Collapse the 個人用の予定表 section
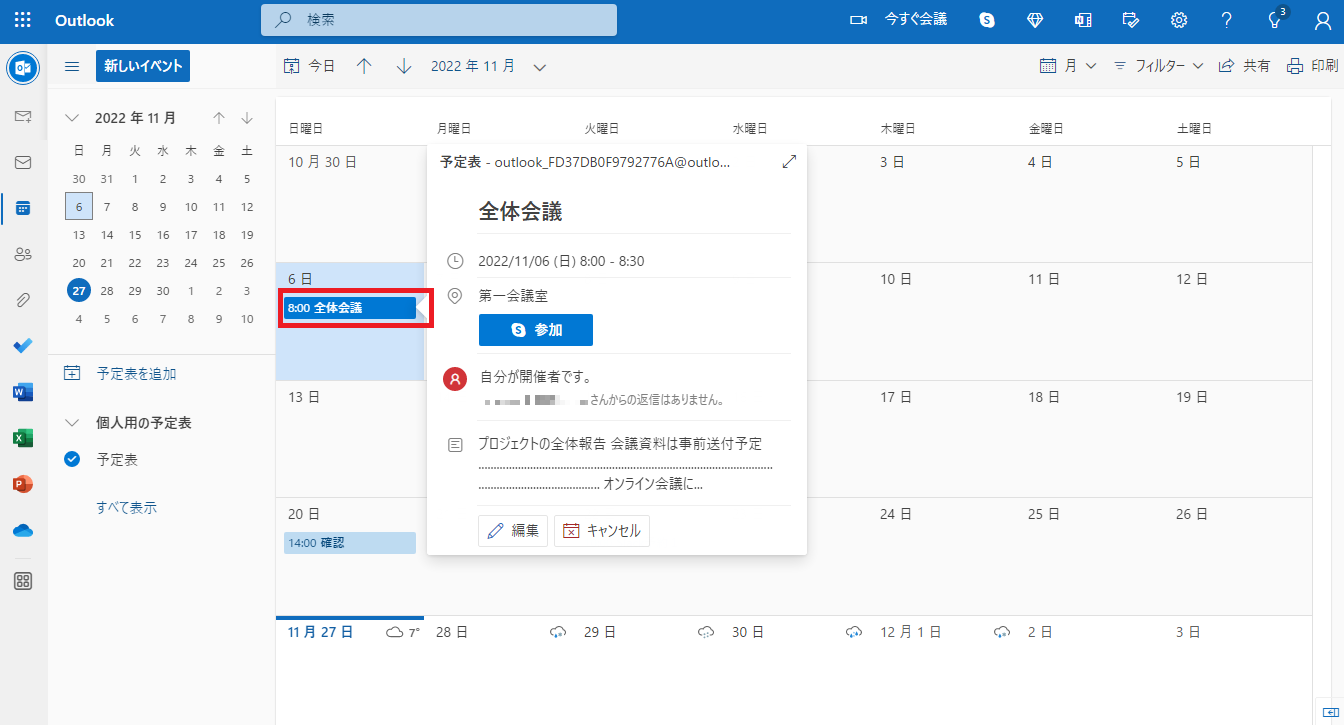This screenshot has width=1344, height=725. (72, 423)
